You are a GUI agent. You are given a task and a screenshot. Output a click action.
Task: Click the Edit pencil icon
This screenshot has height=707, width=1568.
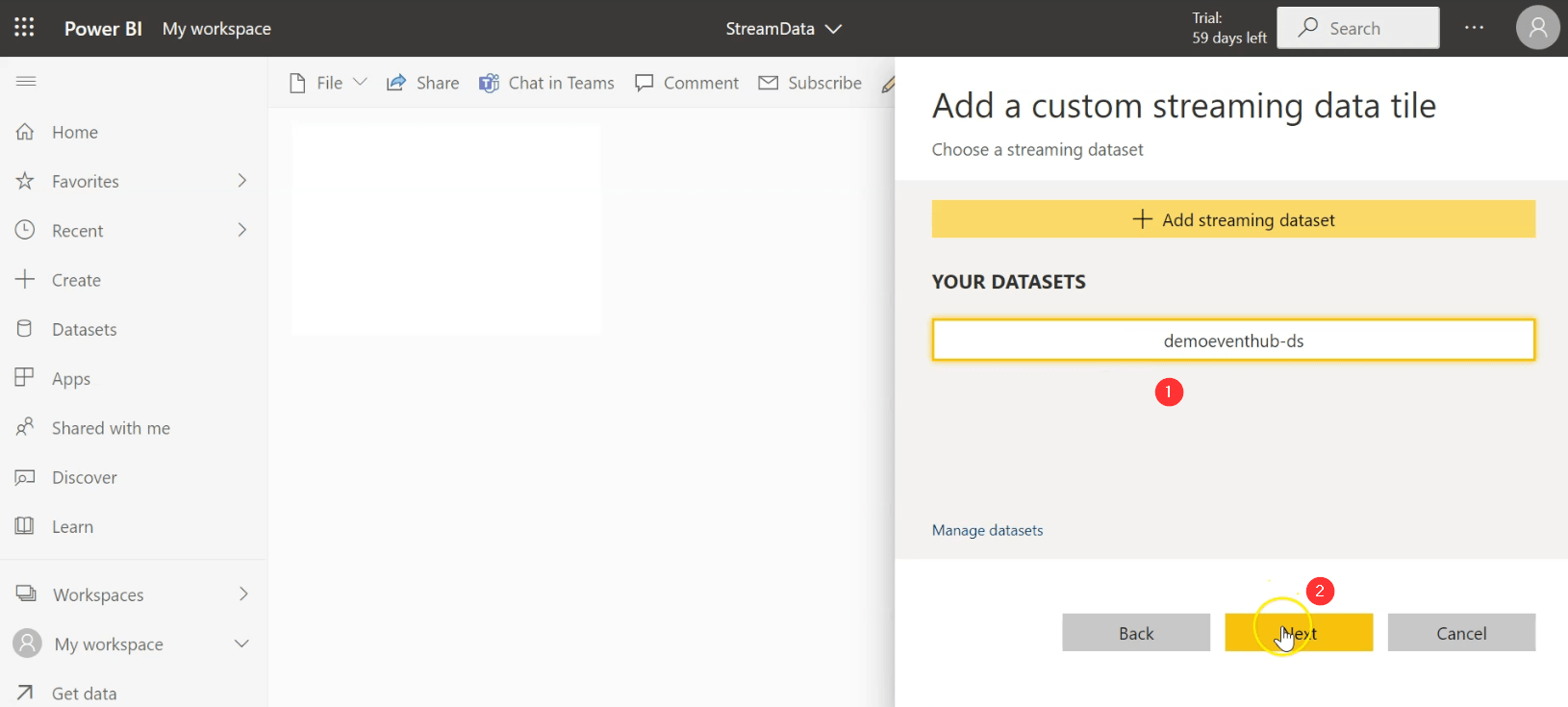click(889, 84)
